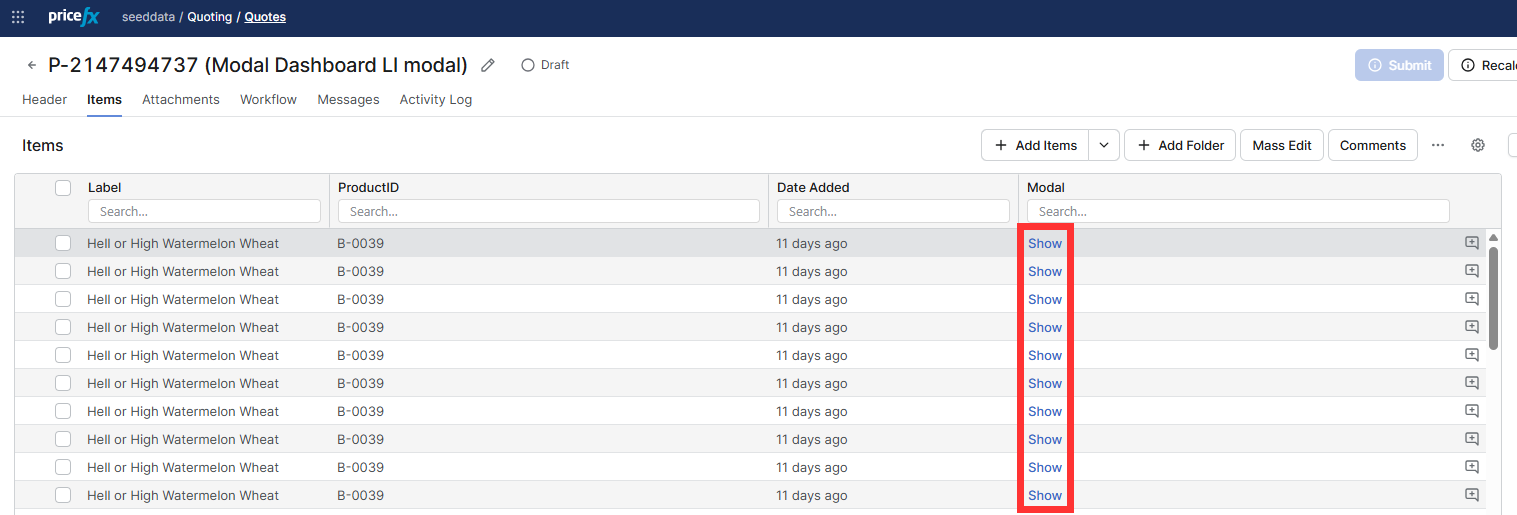The width and height of the screenshot is (1517, 515).
Task: Open the apps grid launcher icon
Action: pyautogui.click(x=18, y=17)
